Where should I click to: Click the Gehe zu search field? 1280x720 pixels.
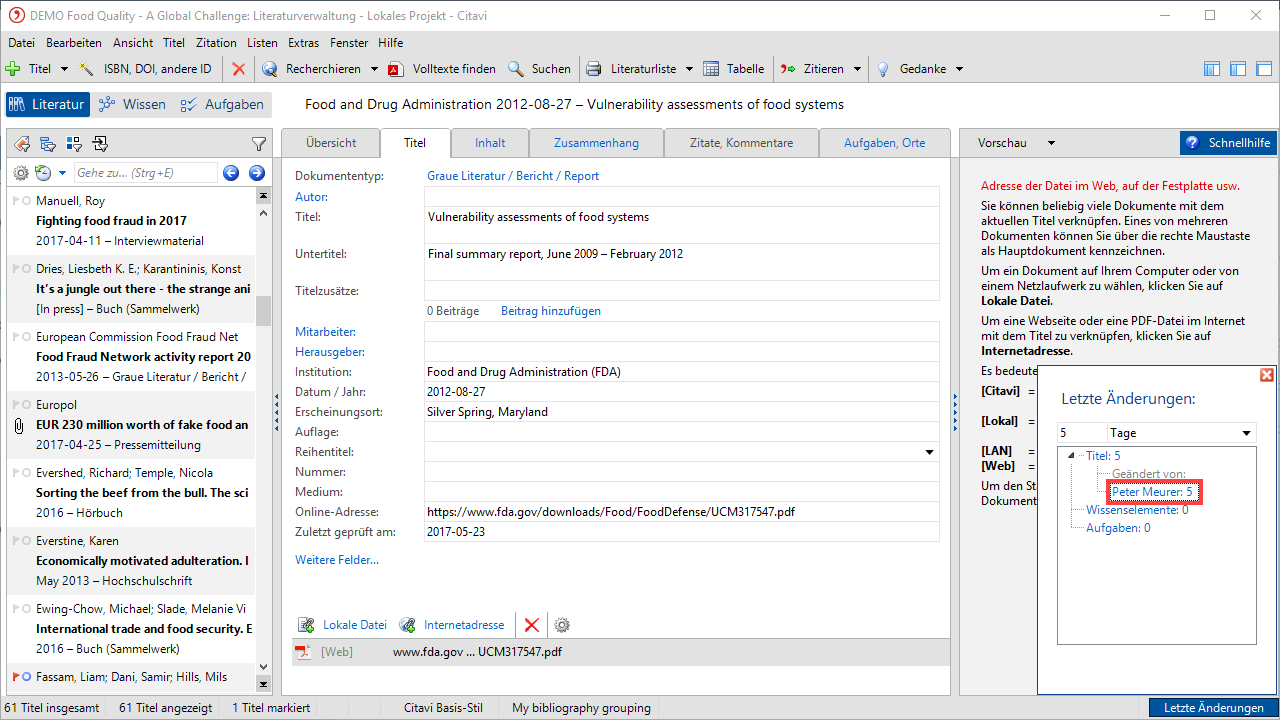click(145, 173)
